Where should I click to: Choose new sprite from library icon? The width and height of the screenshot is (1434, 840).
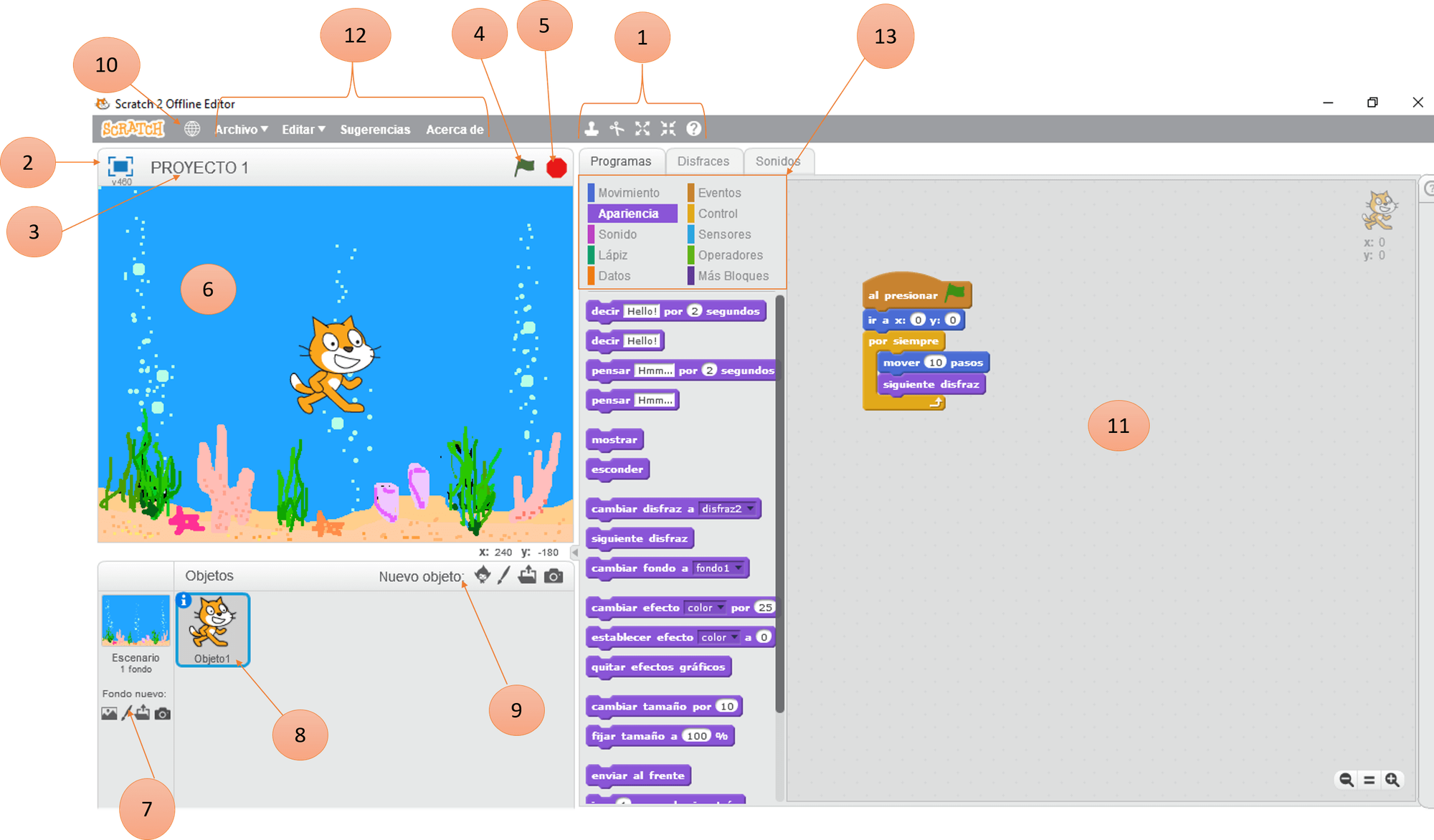[x=483, y=576]
